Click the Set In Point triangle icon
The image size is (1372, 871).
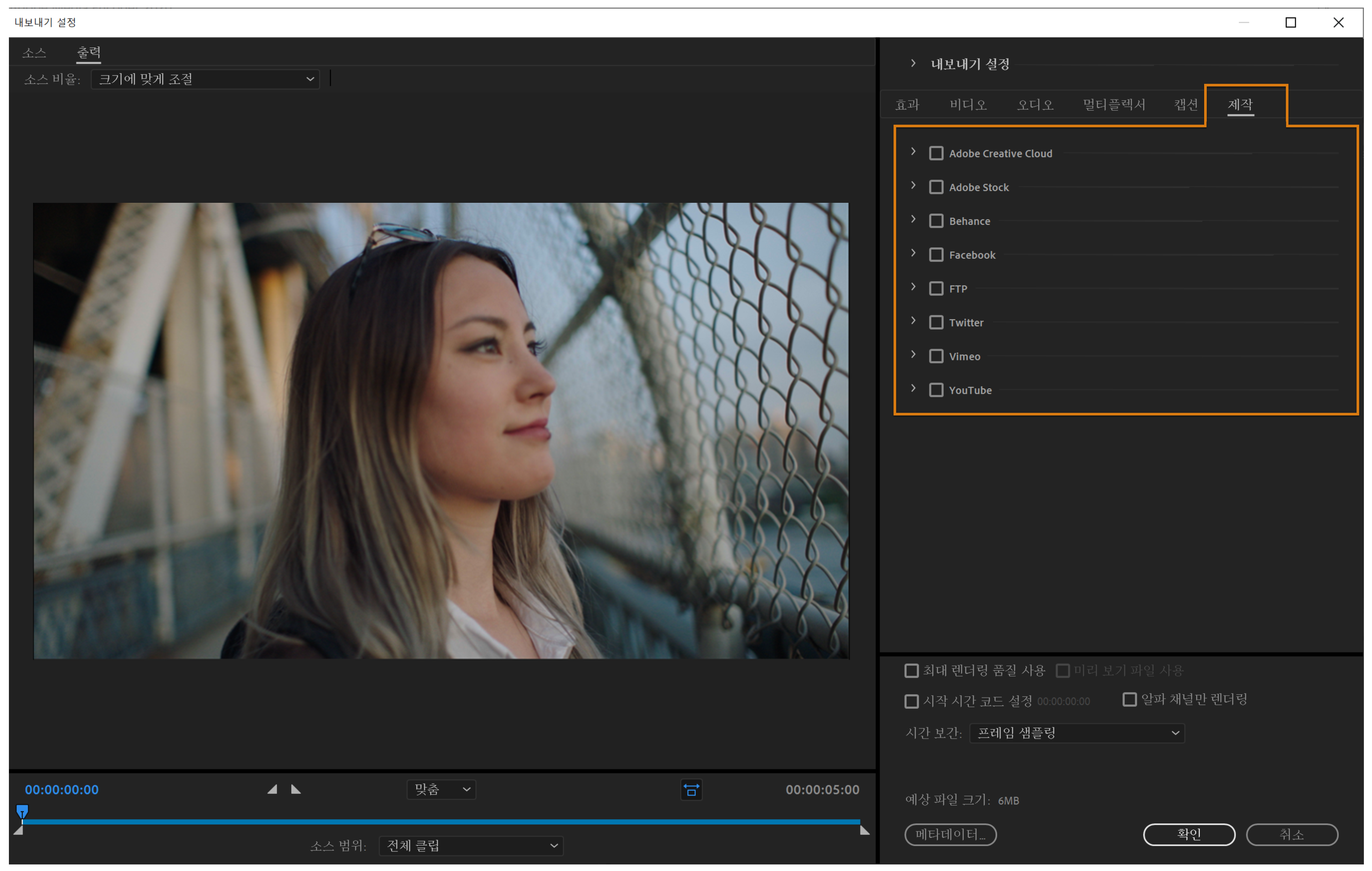[272, 790]
